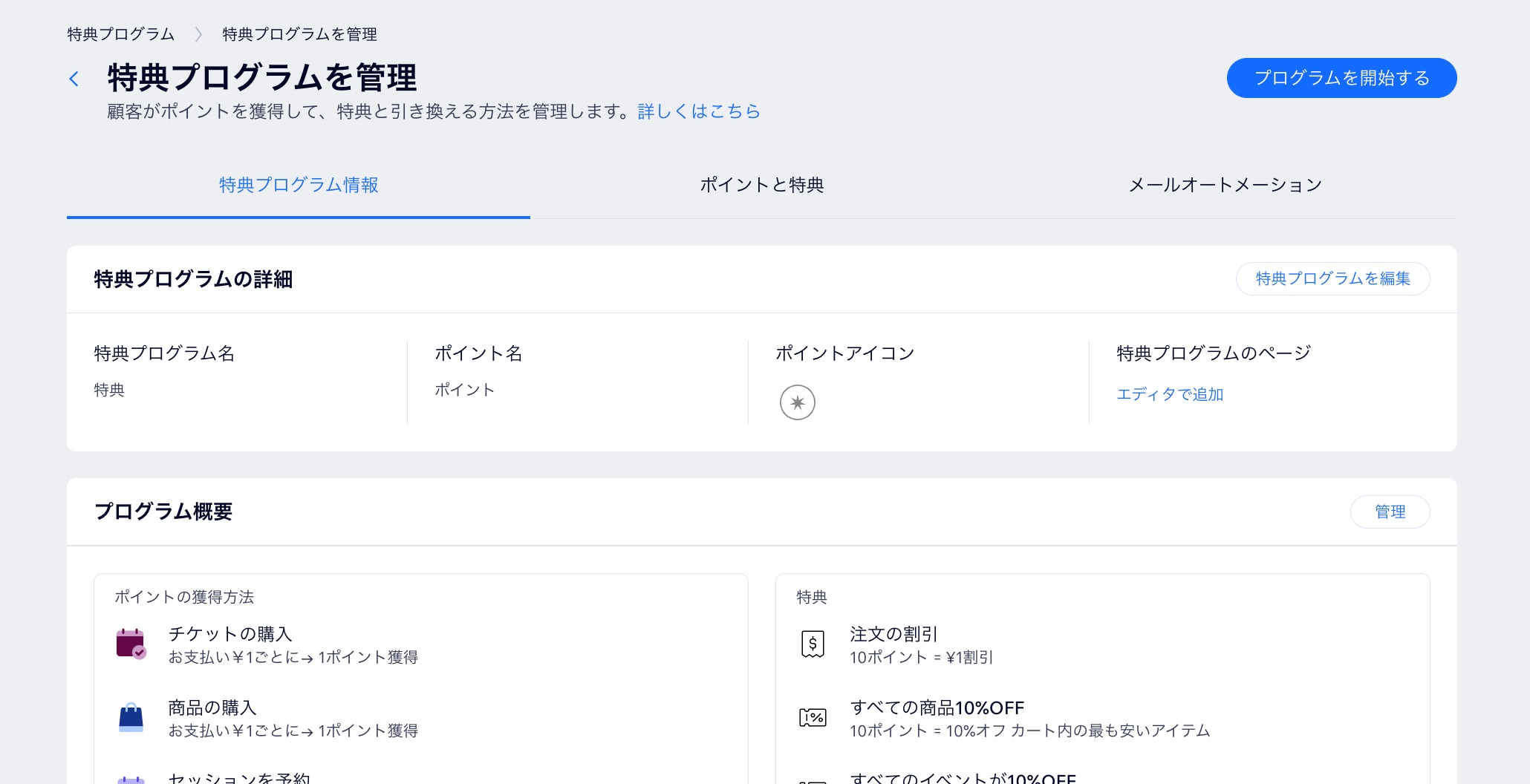Click the すべての商品10%OFF row title

coord(937,708)
